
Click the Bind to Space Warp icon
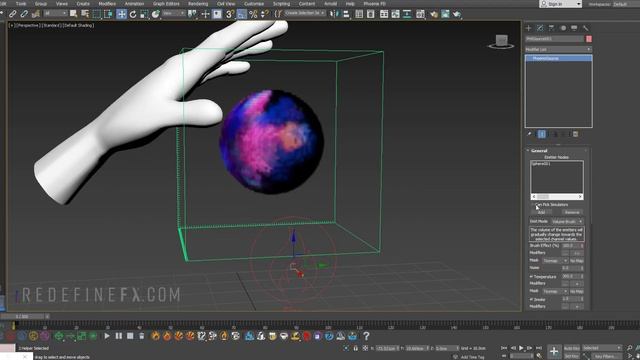36,14
